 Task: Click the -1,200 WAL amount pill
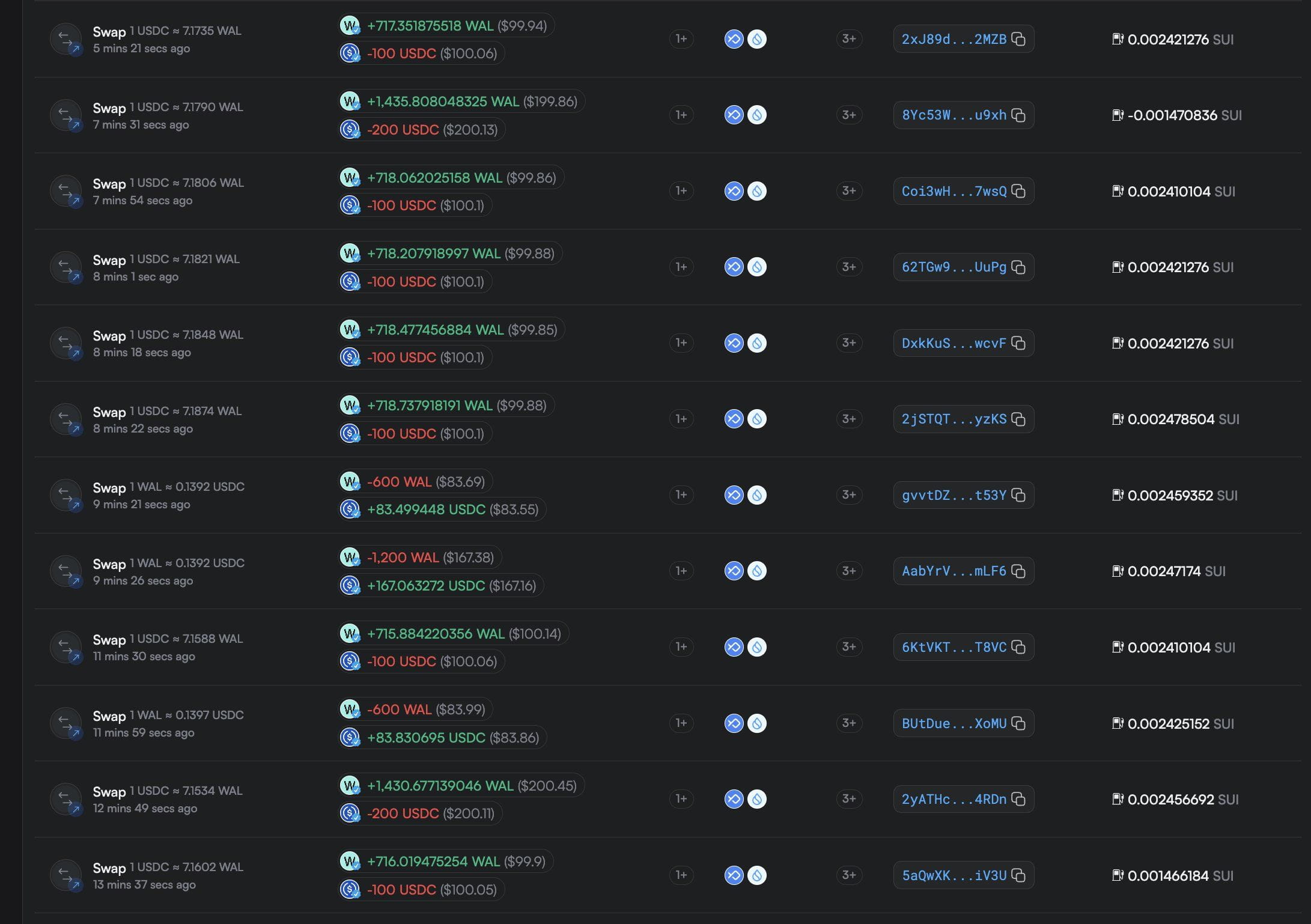point(420,558)
